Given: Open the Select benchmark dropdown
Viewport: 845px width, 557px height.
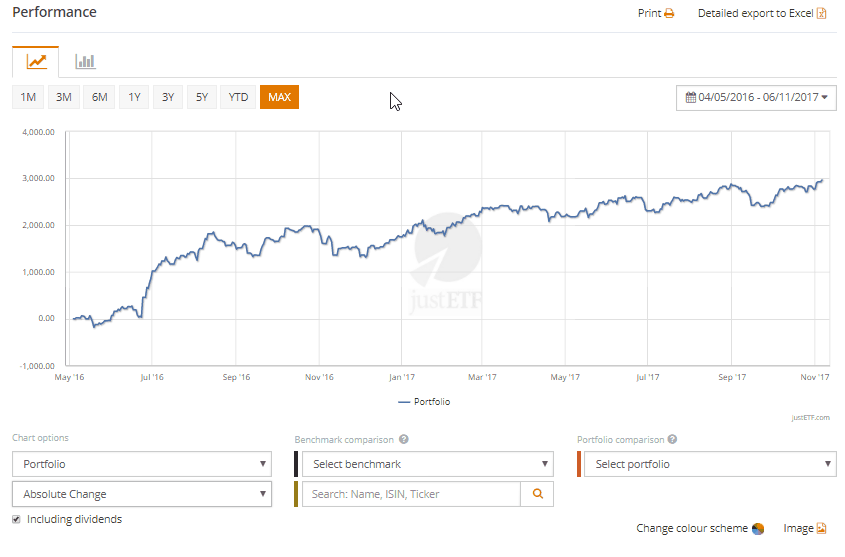Looking at the screenshot, I should (427, 464).
